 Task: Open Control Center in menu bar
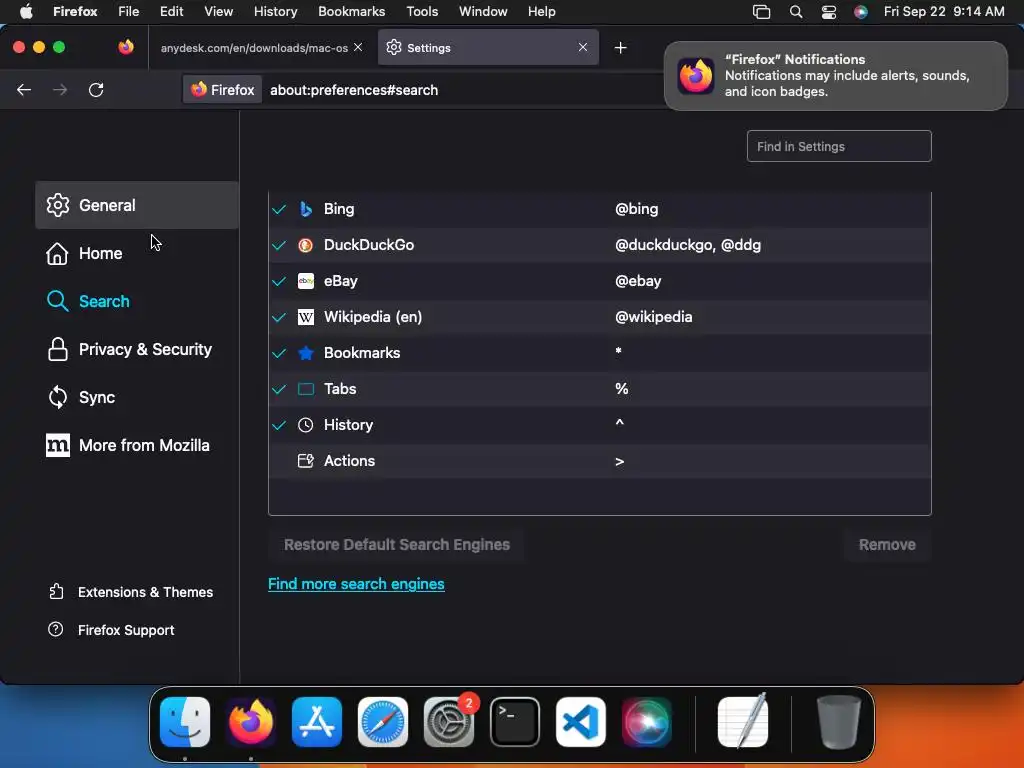pos(829,11)
